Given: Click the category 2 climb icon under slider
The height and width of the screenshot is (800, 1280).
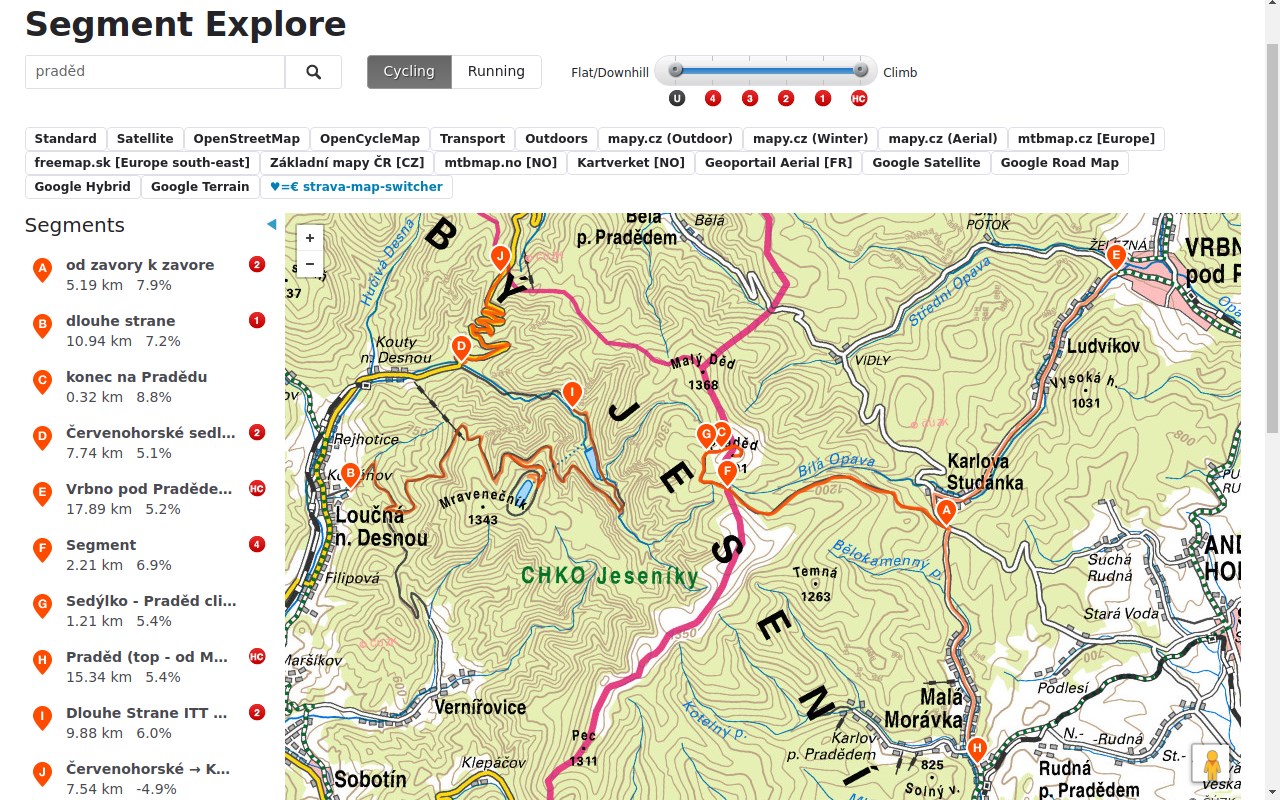Looking at the screenshot, I should (786, 98).
